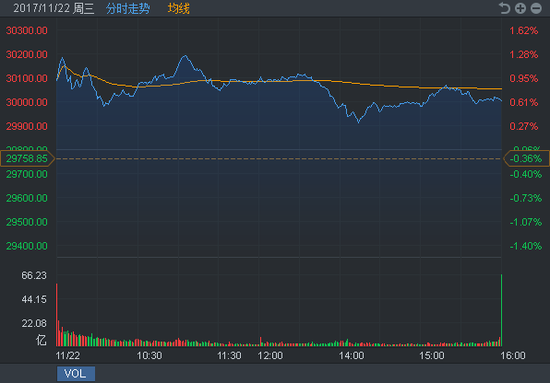
Task: Click the 29700.00 price axis label
Action: tap(27, 174)
